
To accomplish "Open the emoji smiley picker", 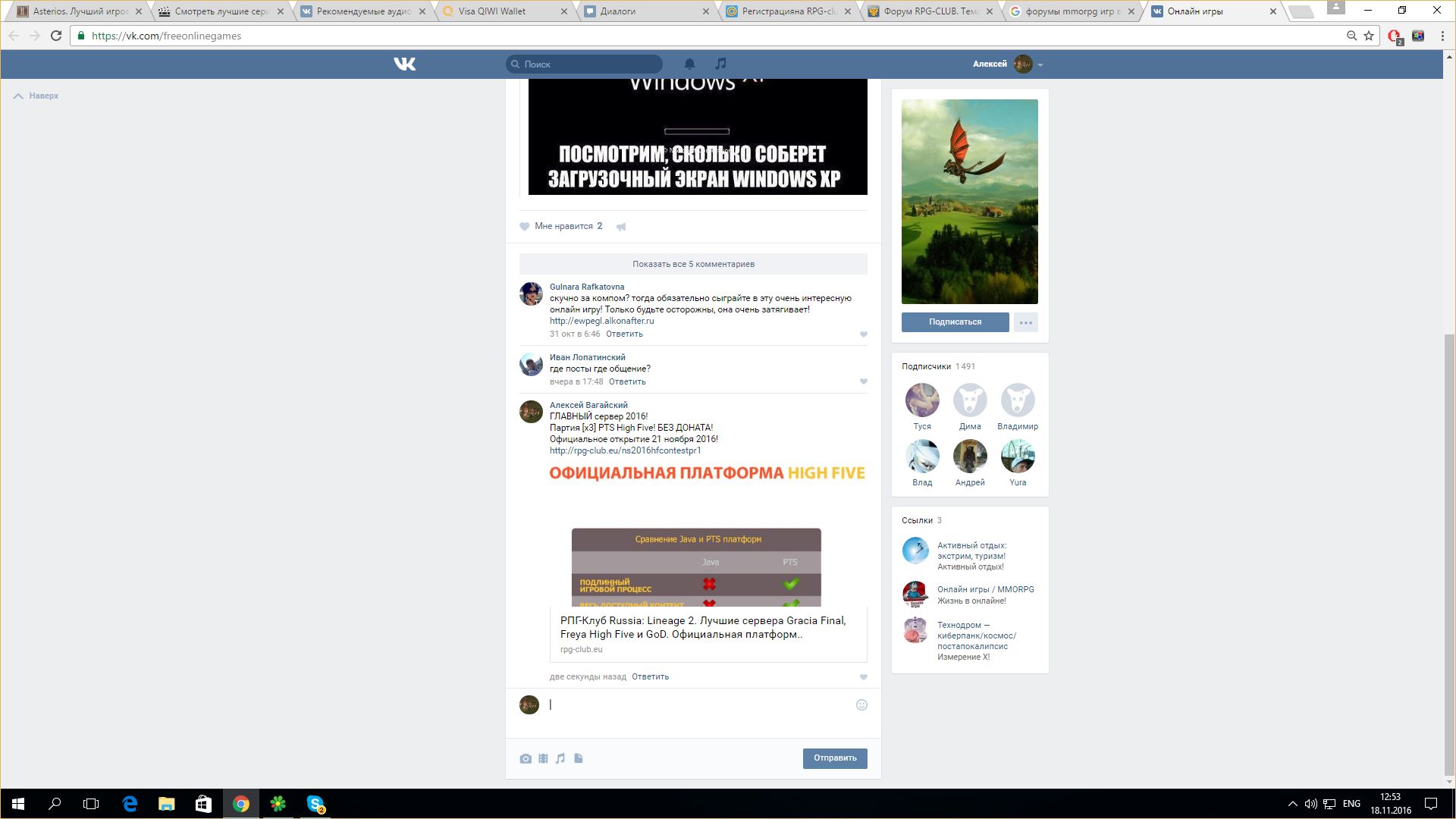I will click(861, 704).
